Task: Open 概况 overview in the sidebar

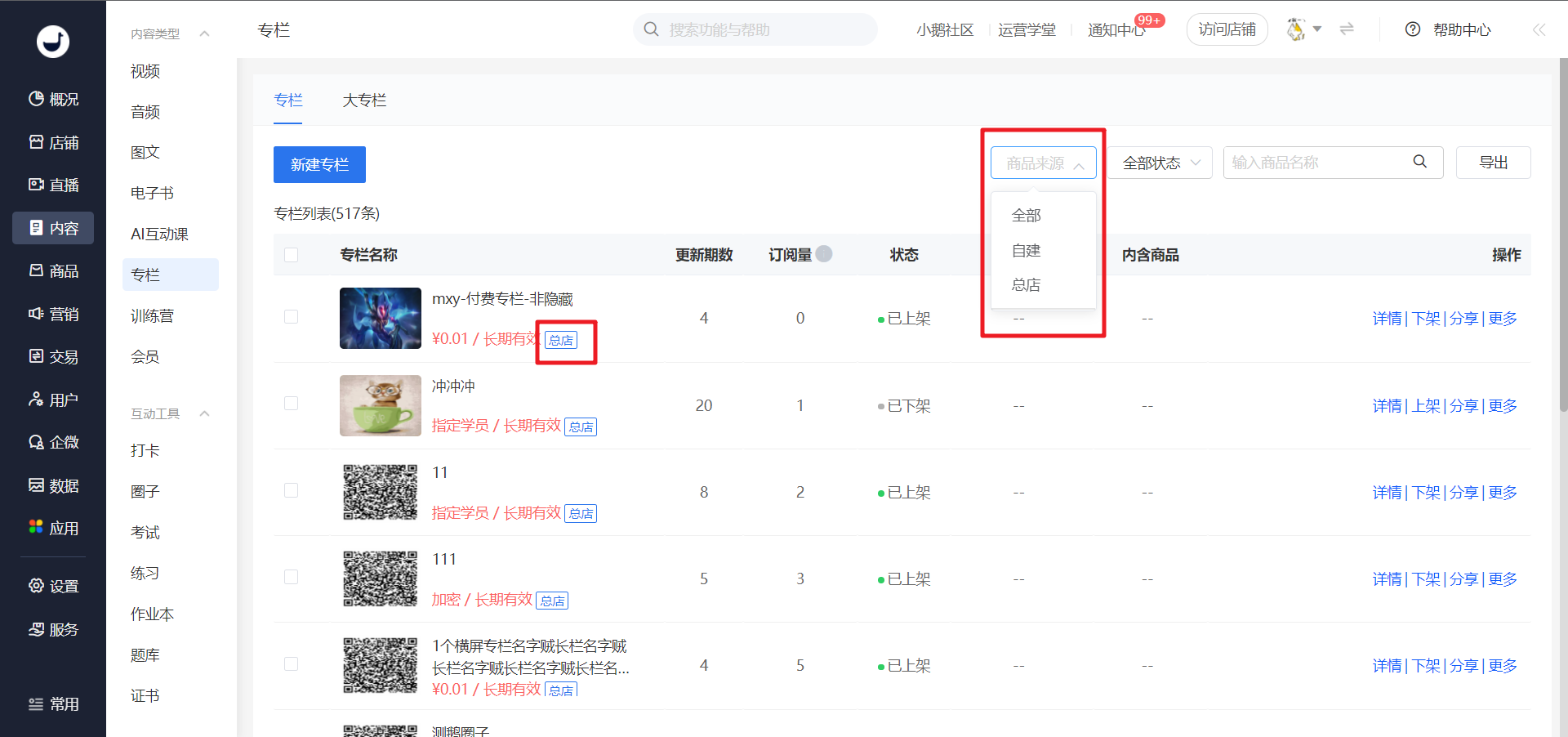Action: [x=53, y=99]
